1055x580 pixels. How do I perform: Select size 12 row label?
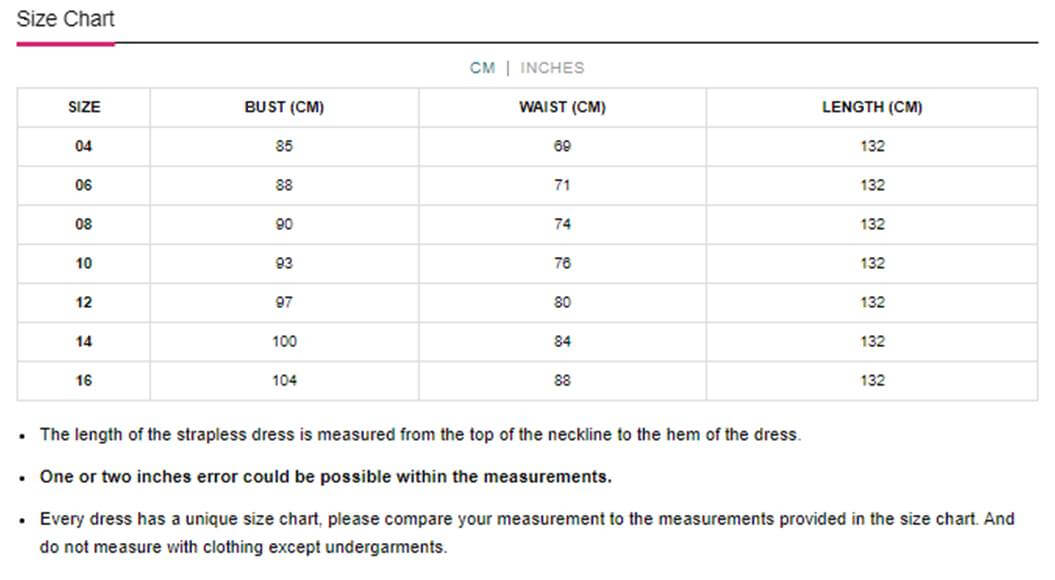(84, 302)
